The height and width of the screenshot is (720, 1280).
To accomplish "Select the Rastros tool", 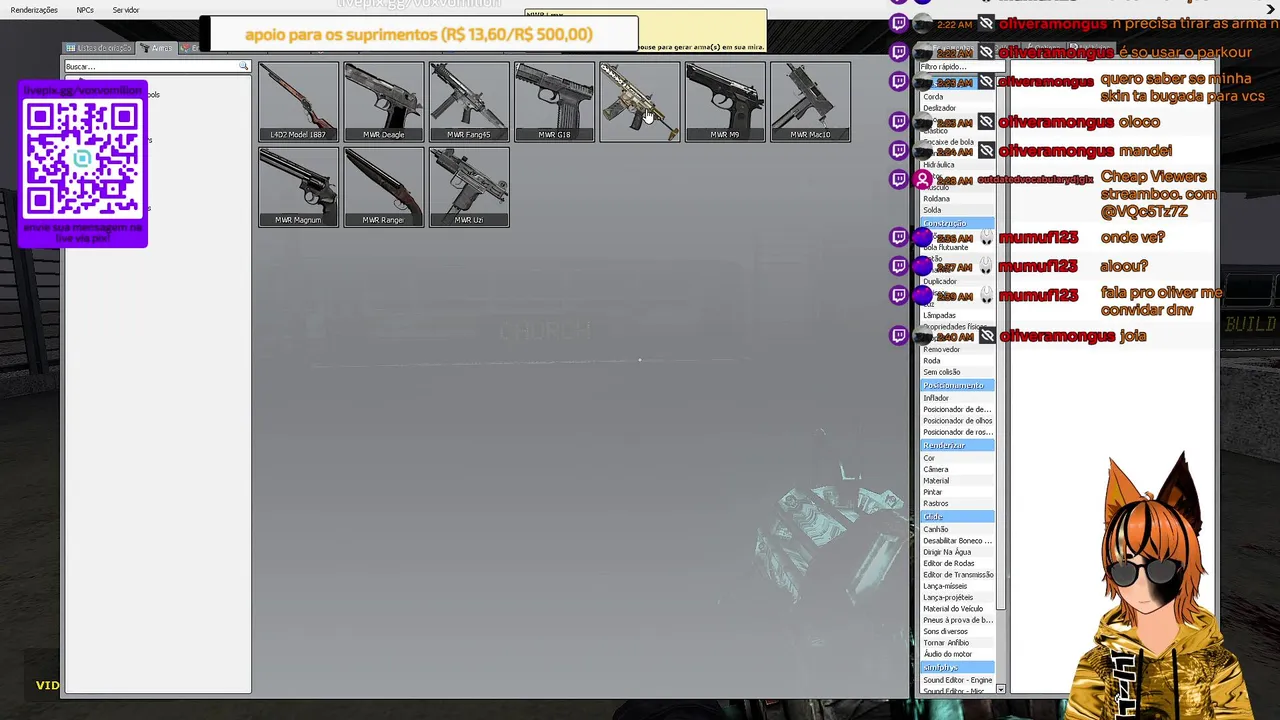I will tap(957, 504).
